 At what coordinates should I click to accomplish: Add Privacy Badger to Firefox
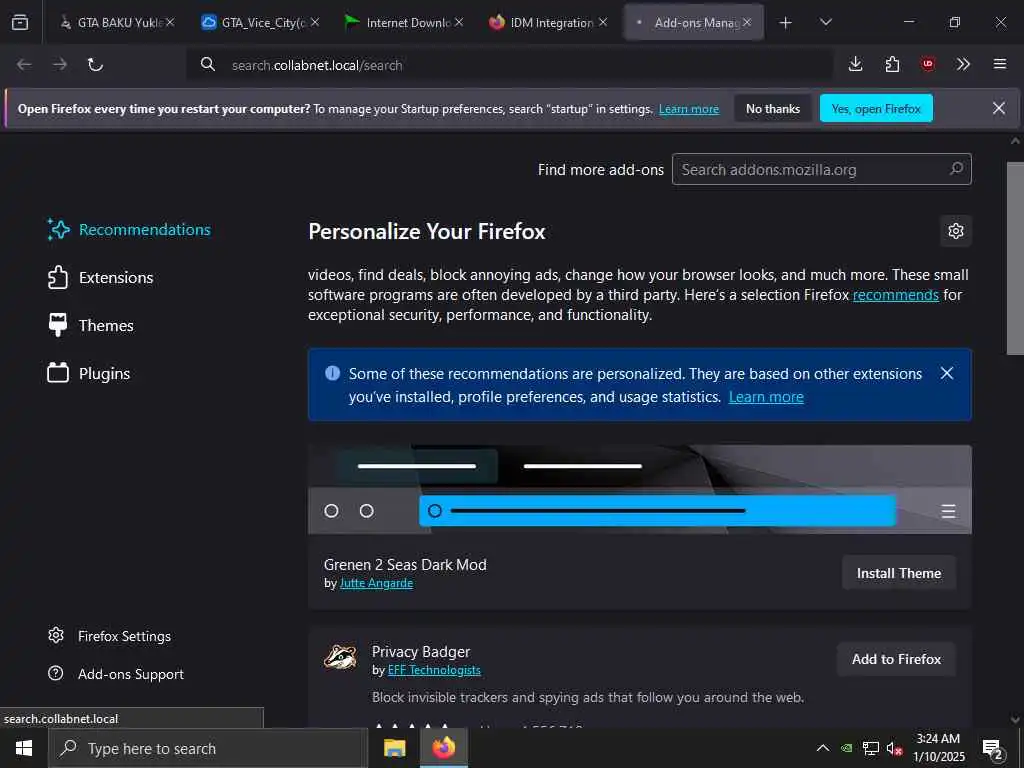click(896, 659)
